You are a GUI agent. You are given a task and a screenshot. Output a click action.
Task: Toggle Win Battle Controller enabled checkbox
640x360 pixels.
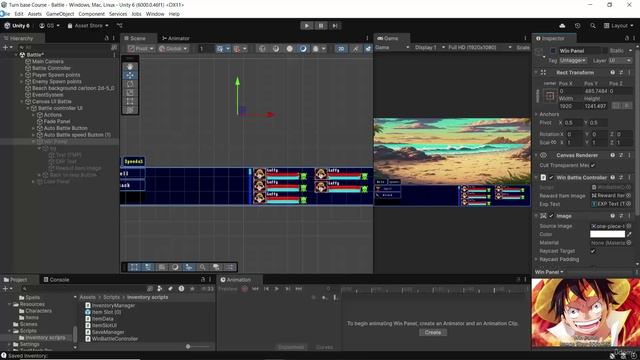[x=551, y=178]
